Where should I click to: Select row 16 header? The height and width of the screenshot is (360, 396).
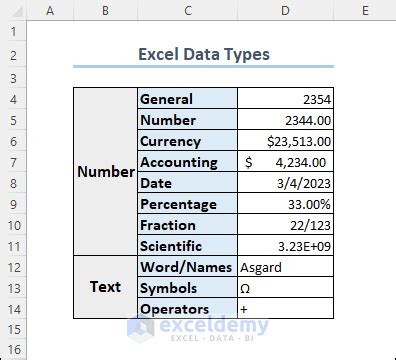tap(13, 349)
